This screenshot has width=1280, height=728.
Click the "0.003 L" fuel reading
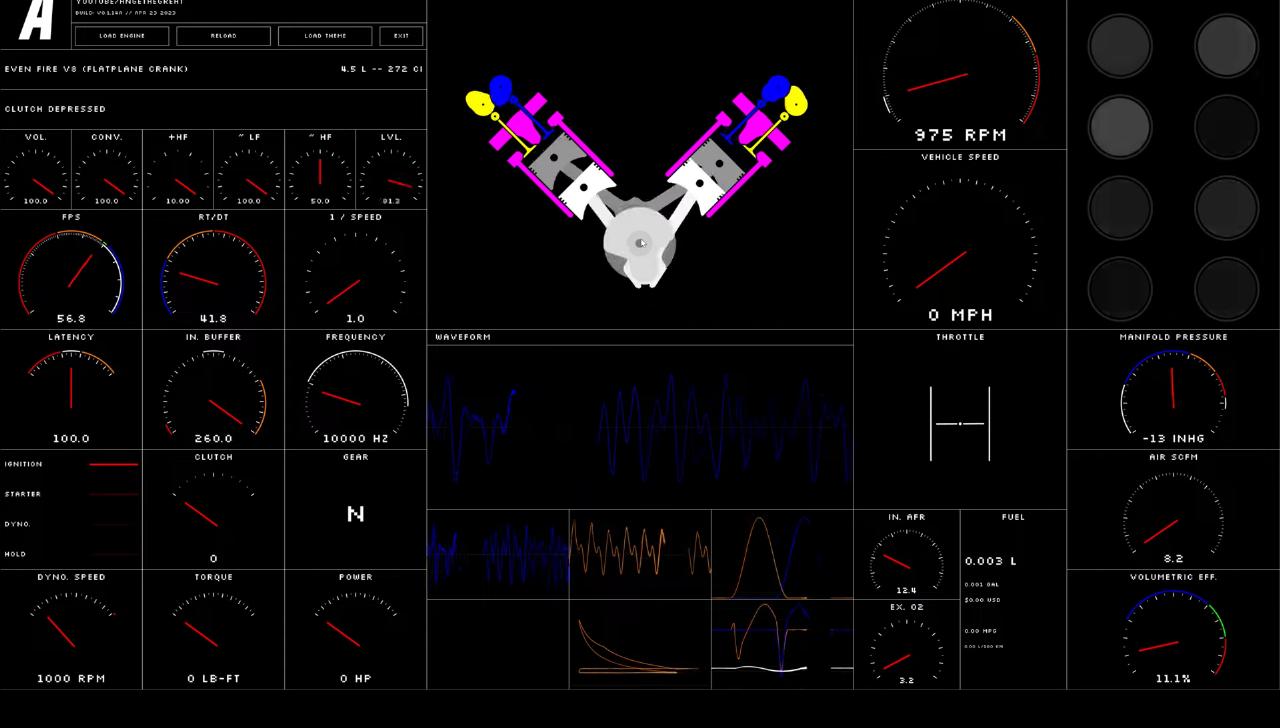(991, 561)
